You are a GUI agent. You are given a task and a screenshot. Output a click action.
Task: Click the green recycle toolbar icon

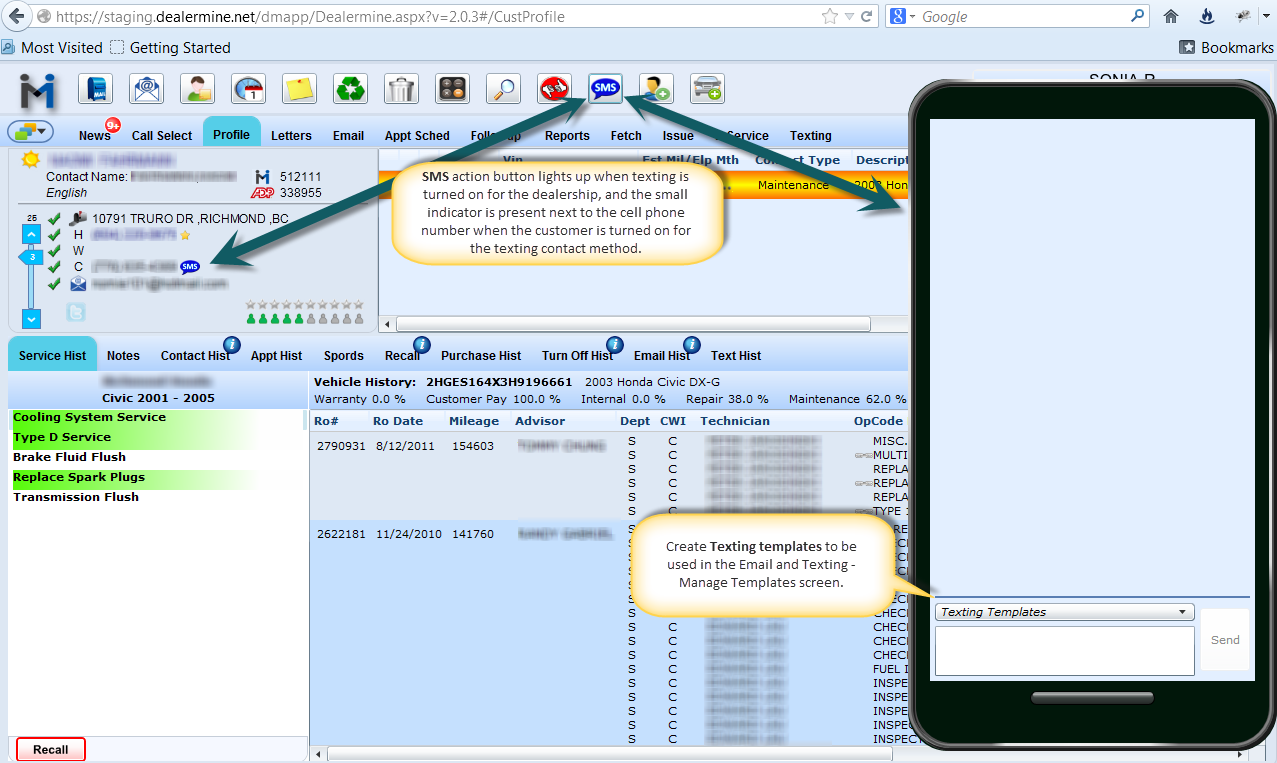tap(351, 89)
